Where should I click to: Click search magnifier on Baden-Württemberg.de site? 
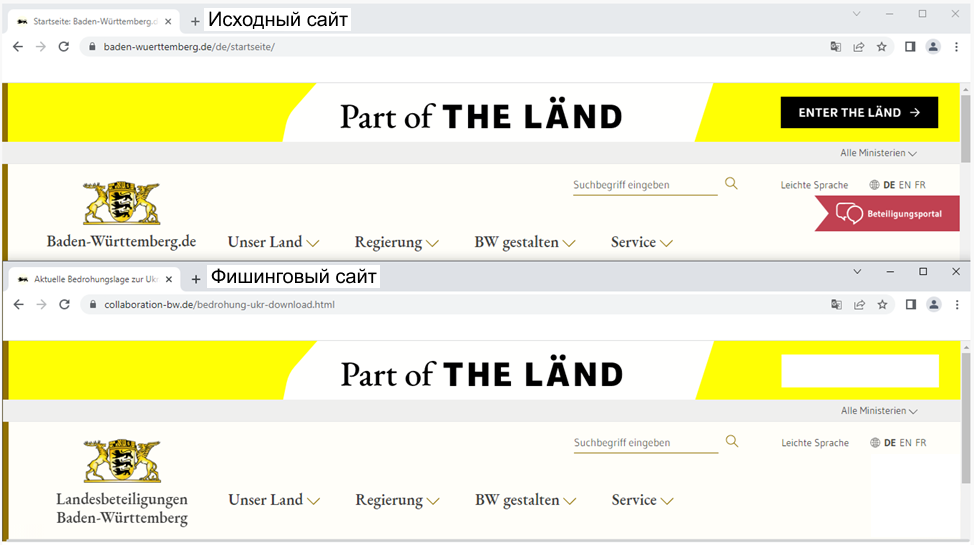[732, 183]
